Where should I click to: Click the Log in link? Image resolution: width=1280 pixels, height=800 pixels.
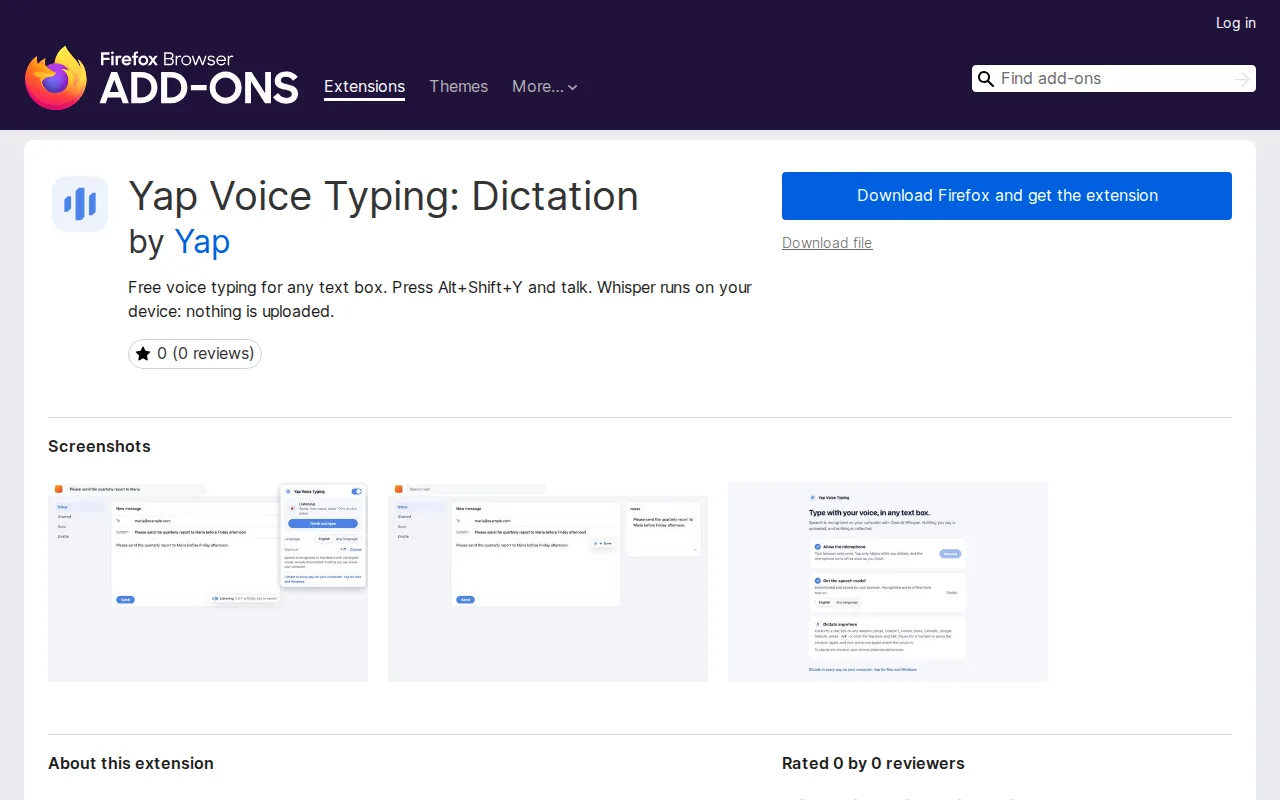point(1236,23)
